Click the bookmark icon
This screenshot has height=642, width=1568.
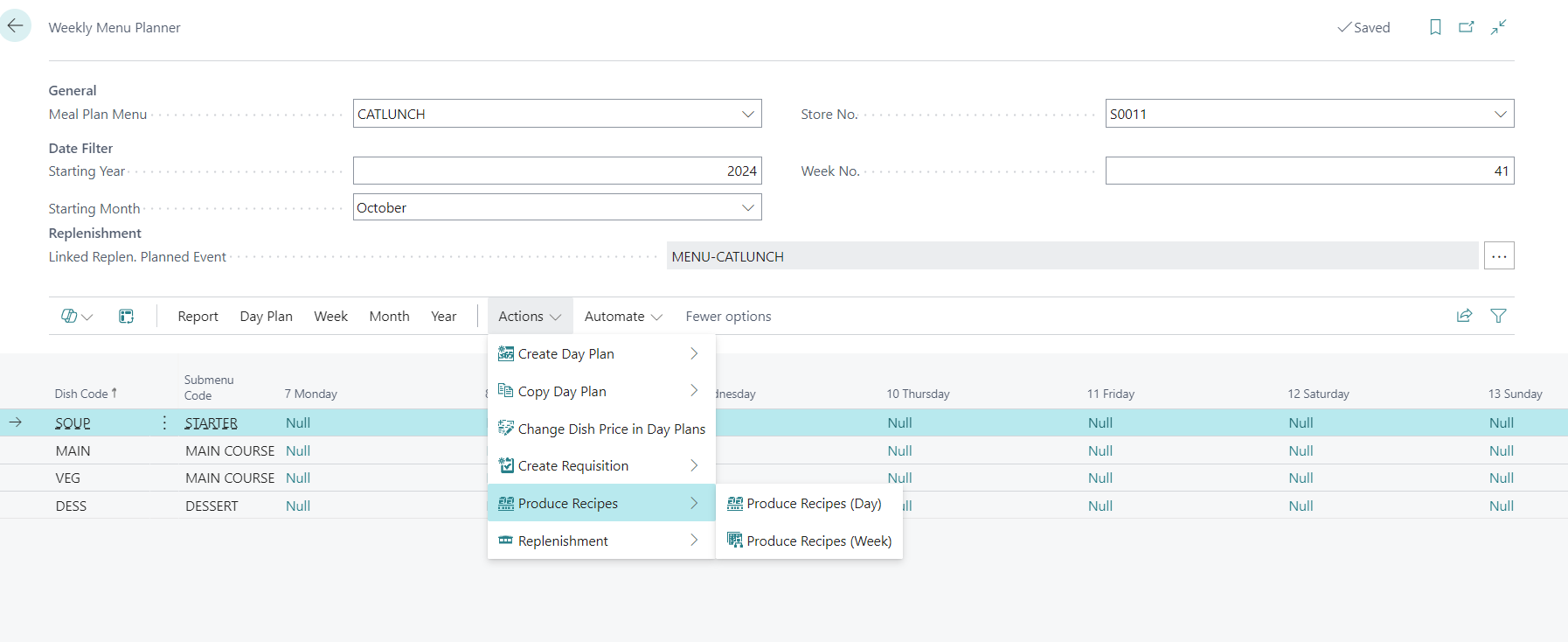[1435, 27]
